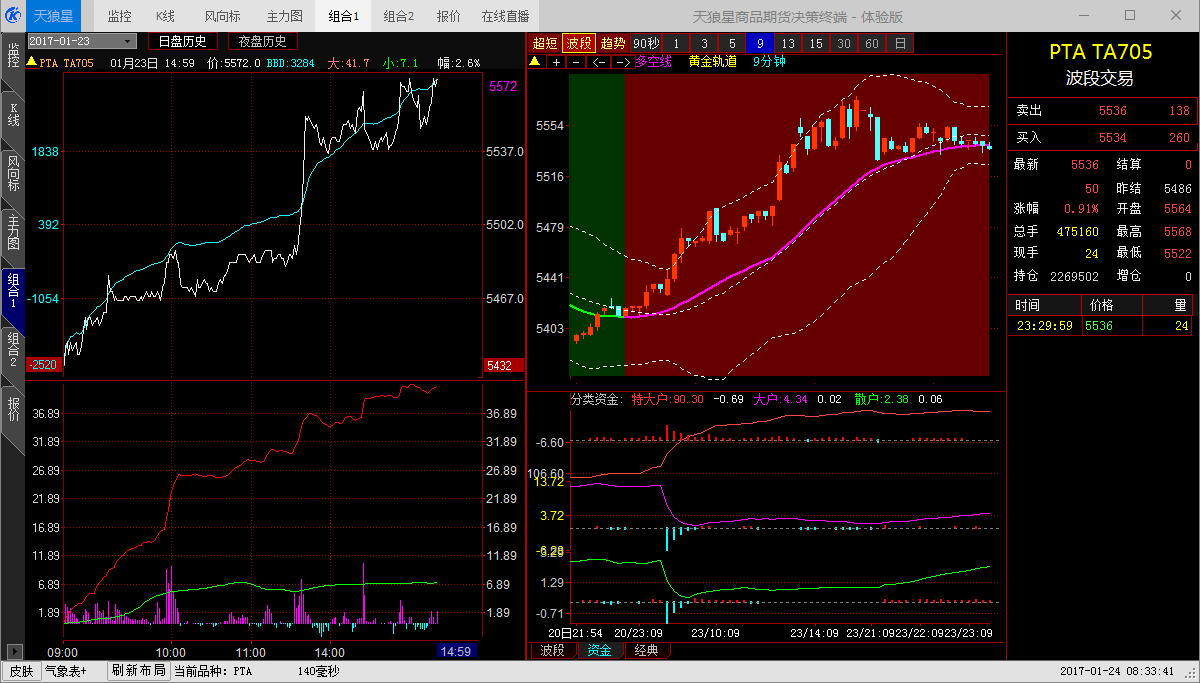
Task: Open the 2017-01-23 date dropdown
Action: point(82,41)
